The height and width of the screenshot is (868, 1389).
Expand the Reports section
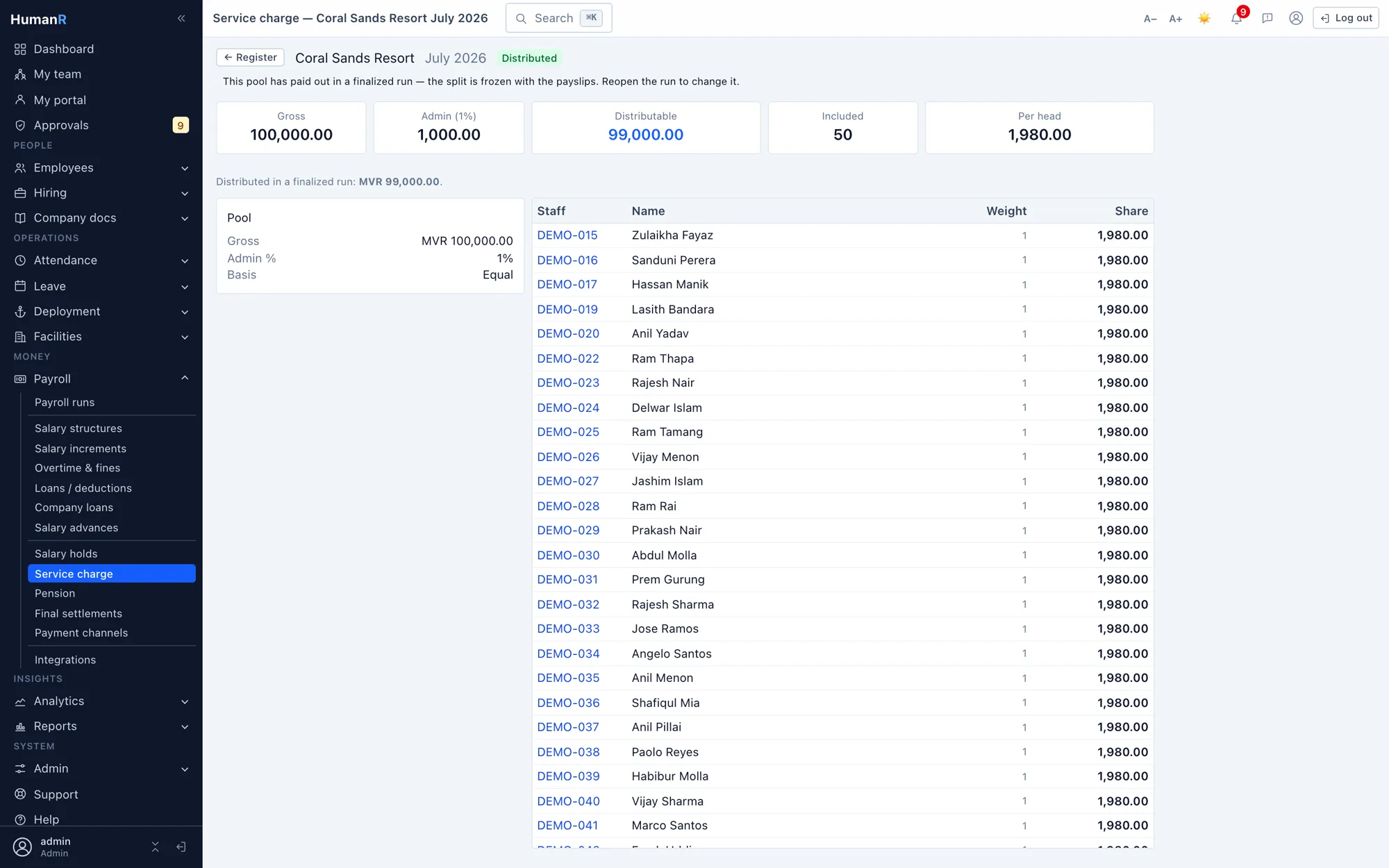101,726
